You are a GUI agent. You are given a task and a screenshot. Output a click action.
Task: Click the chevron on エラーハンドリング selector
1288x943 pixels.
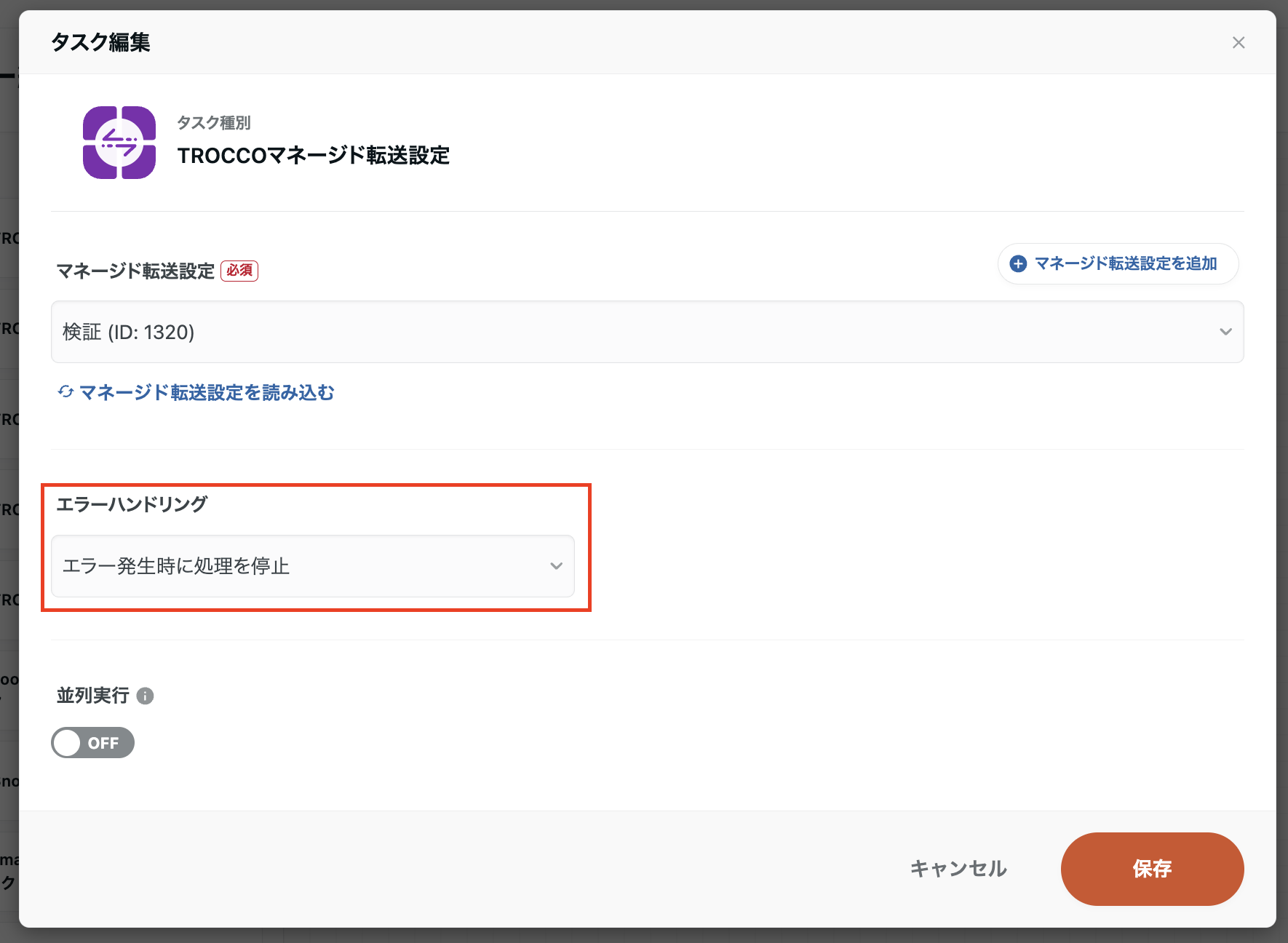pos(557,566)
